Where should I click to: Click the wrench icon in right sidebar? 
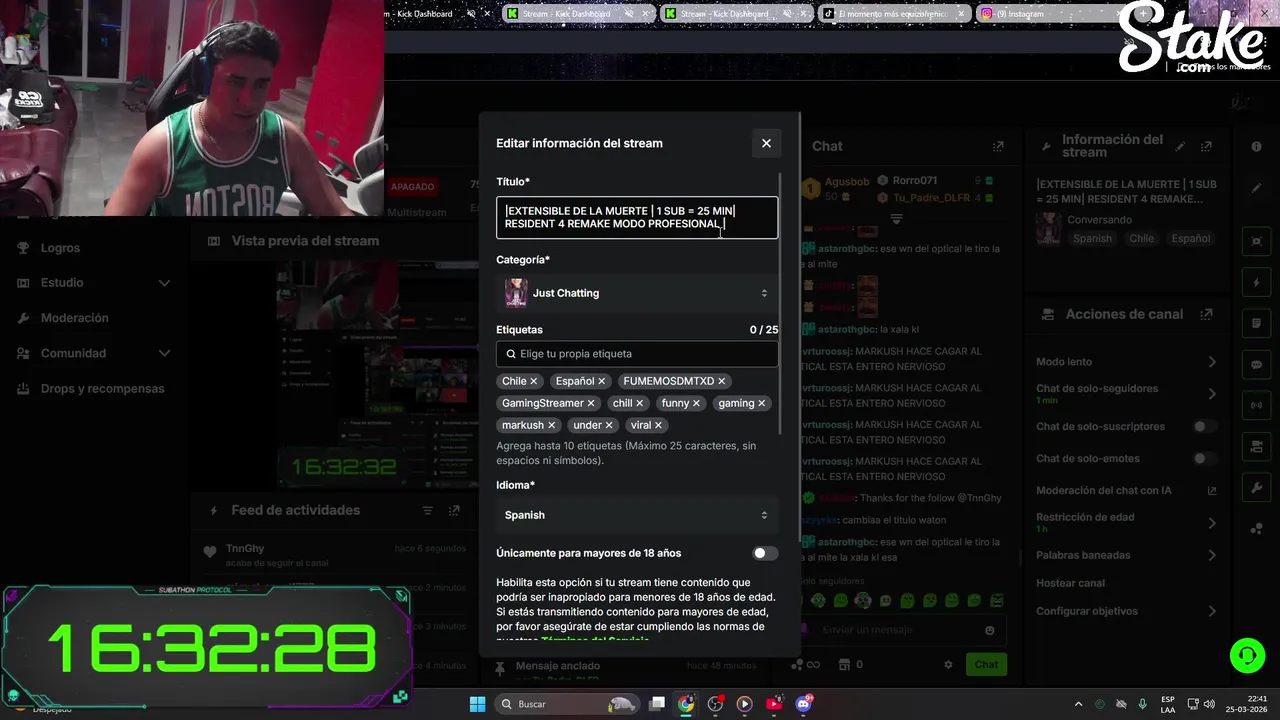click(1257, 488)
